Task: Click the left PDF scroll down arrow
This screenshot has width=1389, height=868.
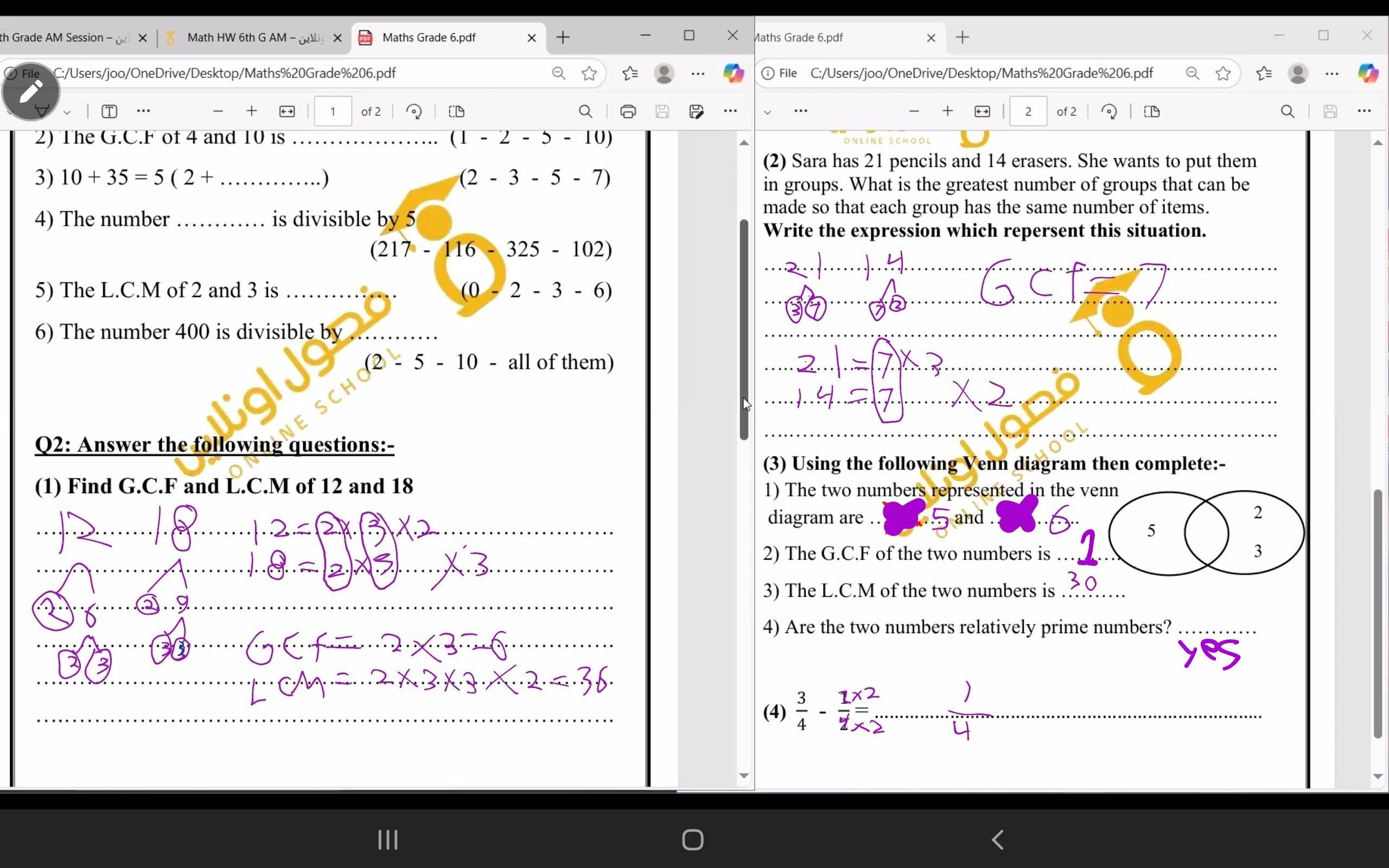Action: tap(744, 776)
